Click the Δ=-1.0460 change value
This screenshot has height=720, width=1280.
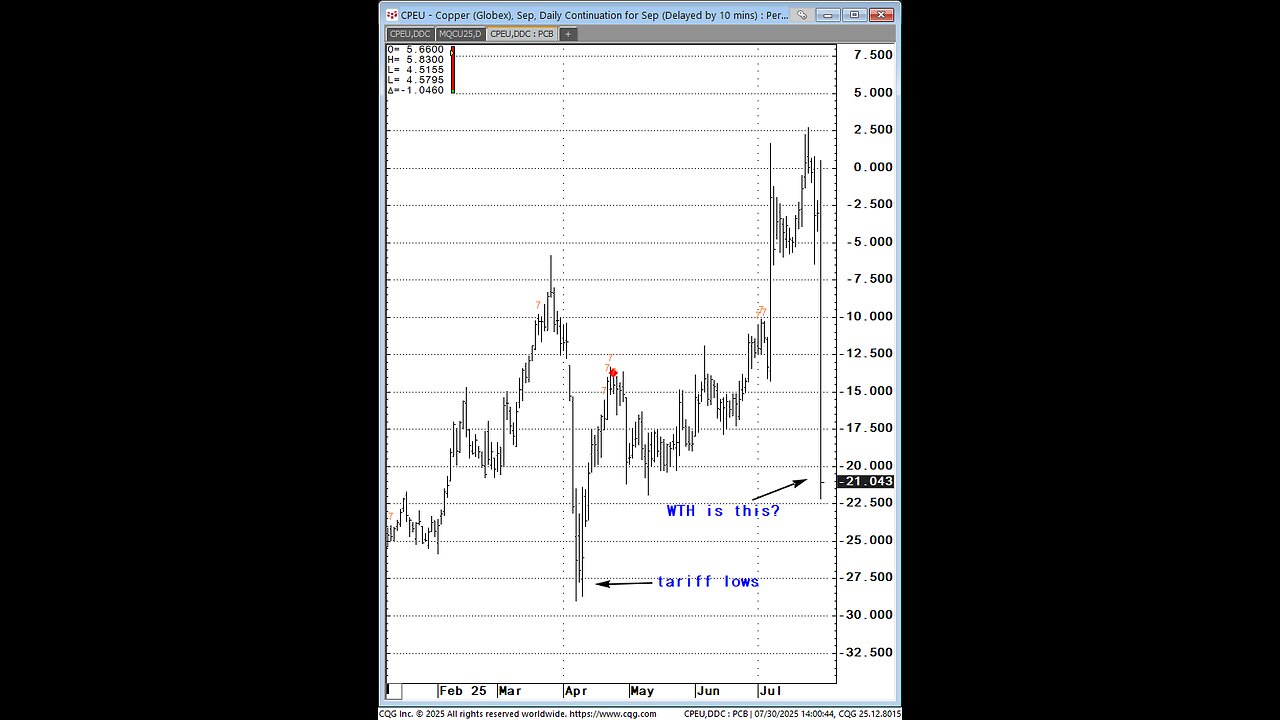coord(415,90)
